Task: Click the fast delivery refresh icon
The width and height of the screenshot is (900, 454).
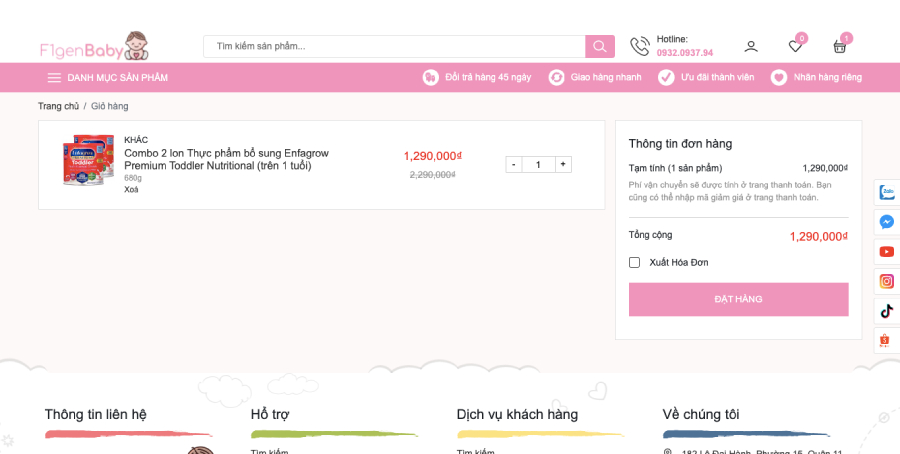Action: (556, 77)
